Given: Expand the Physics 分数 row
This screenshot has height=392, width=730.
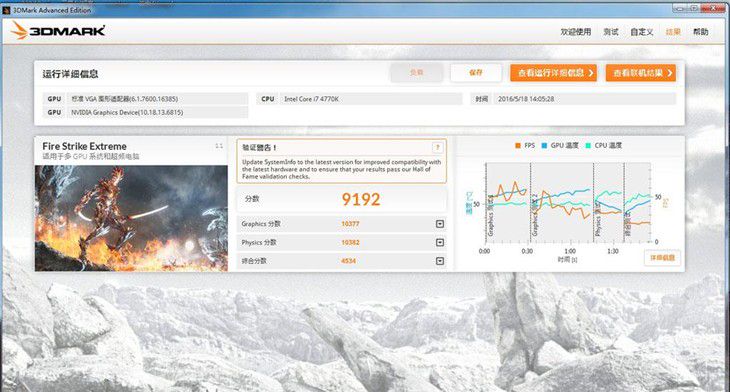Looking at the screenshot, I should (x=439, y=242).
